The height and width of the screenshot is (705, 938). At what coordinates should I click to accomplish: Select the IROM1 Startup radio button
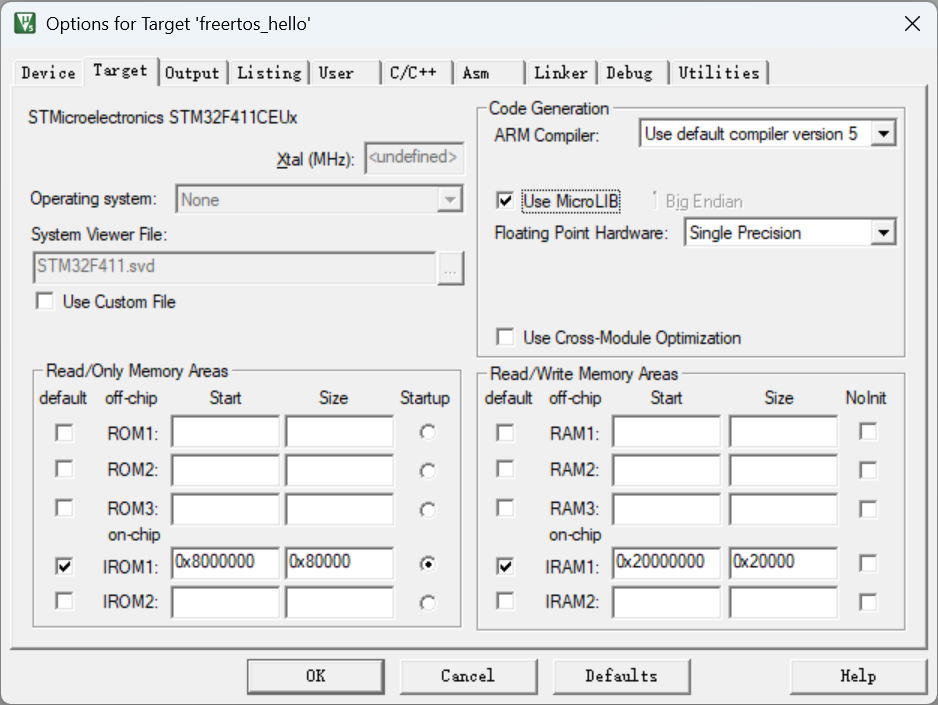[x=428, y=564]
